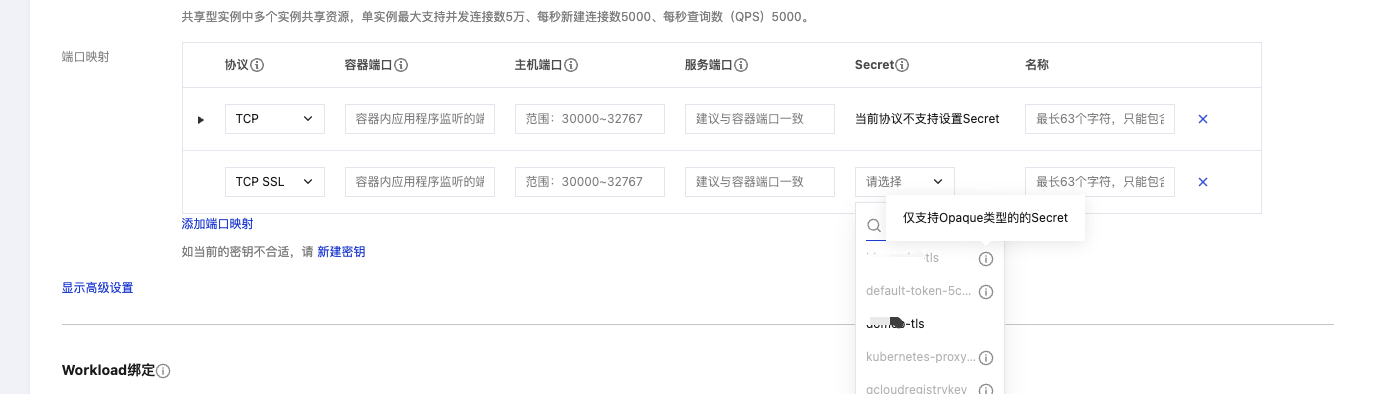Click 新建密钥 link
1380x394 pixels.
pyautogui.click(x=341, y=252)
